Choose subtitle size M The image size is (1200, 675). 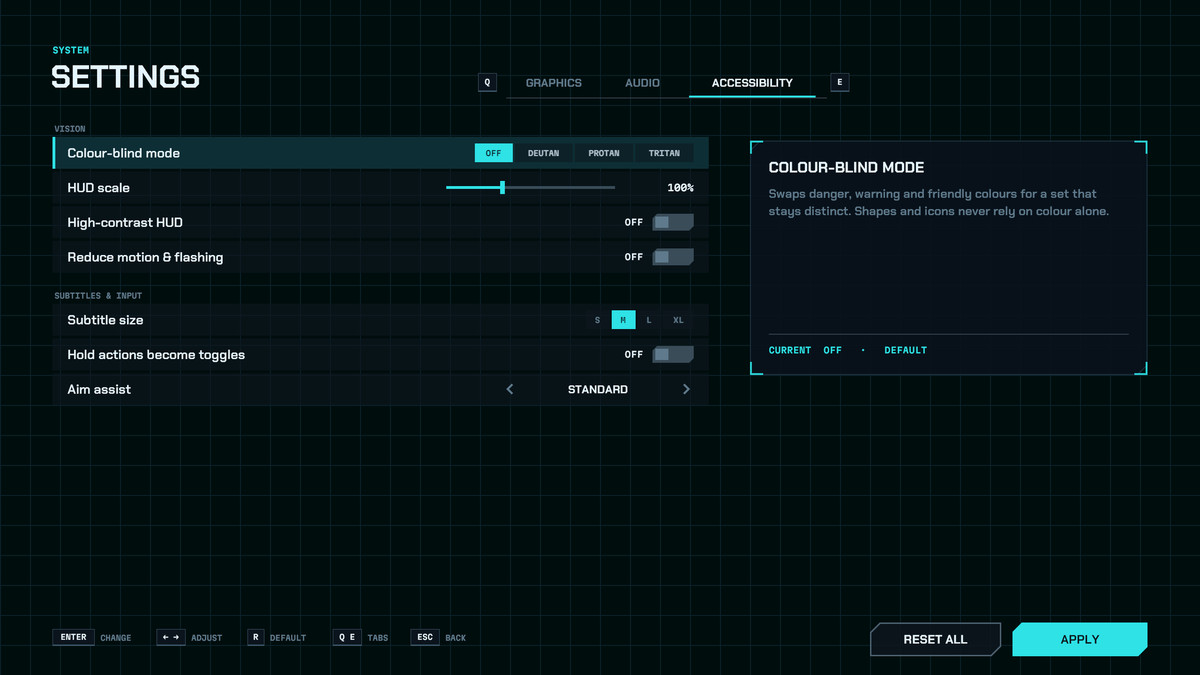coord(623,320)
